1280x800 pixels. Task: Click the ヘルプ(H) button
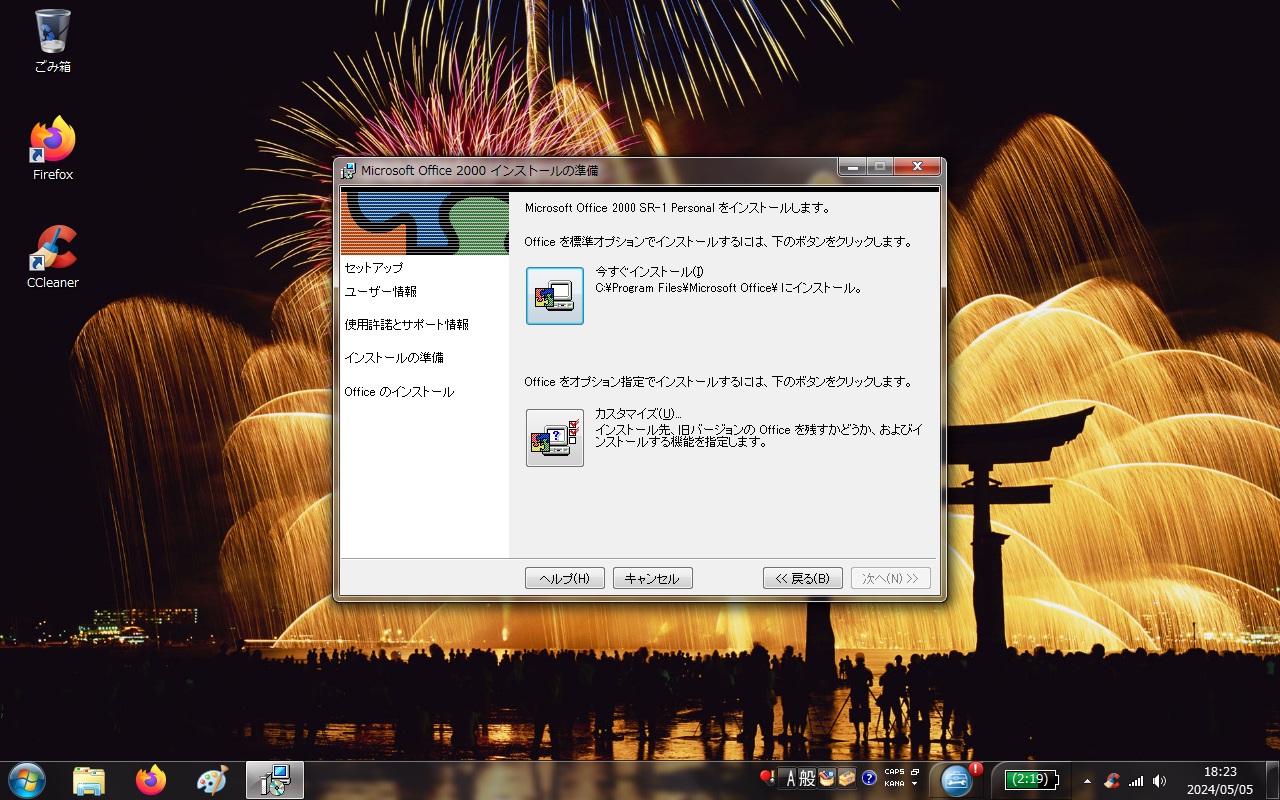[565, 579]
